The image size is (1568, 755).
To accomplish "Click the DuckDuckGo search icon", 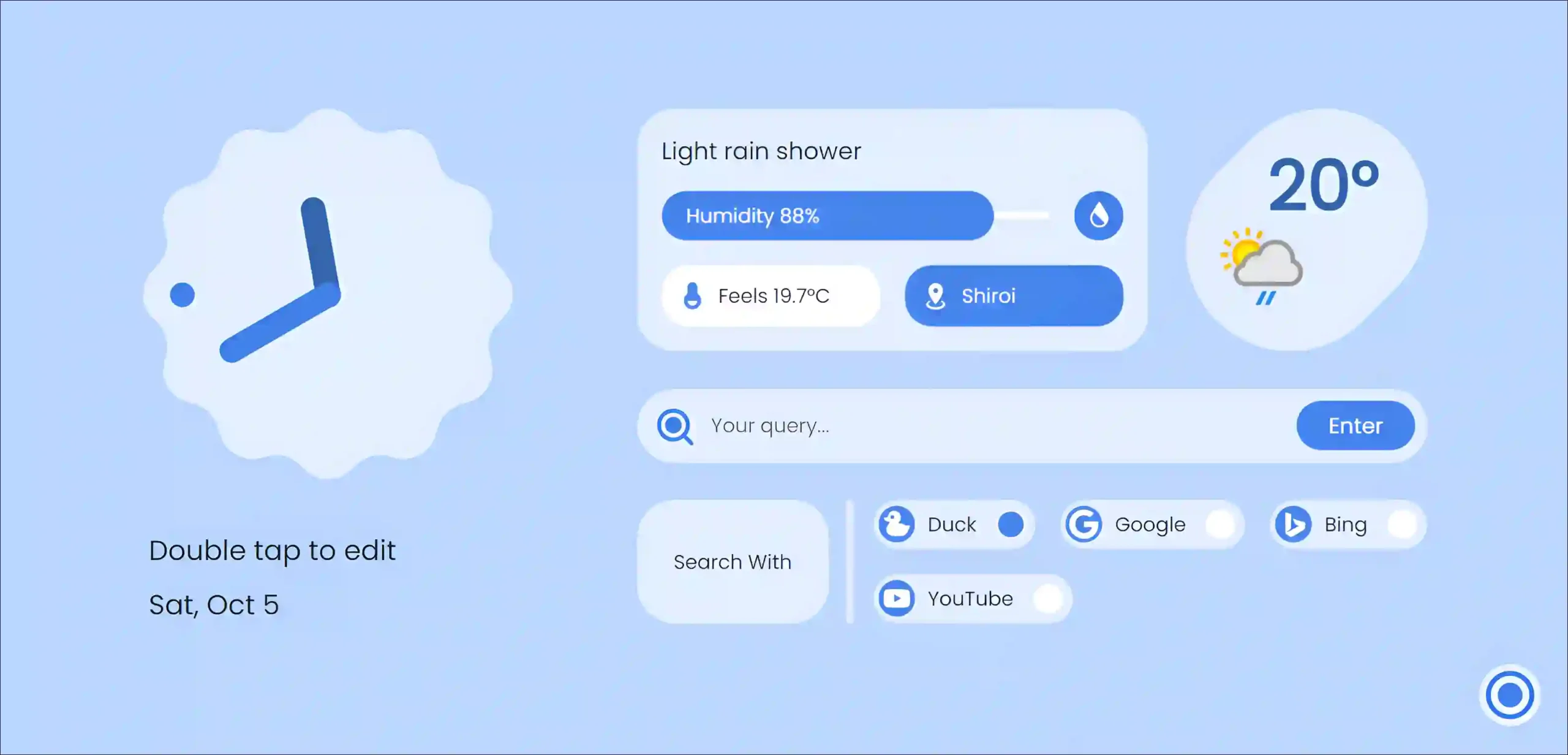I will click(895, 524).
